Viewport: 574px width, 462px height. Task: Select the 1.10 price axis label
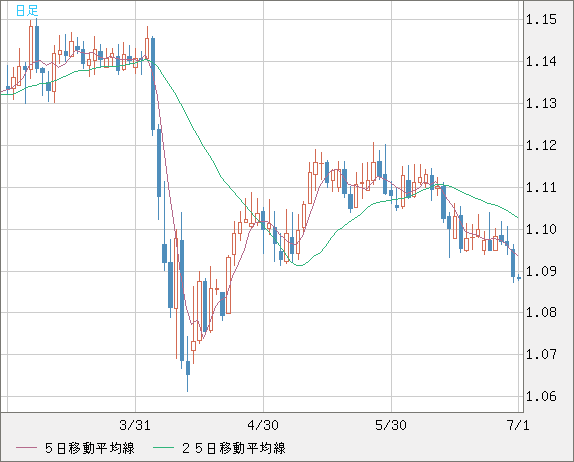click(541, 230)
